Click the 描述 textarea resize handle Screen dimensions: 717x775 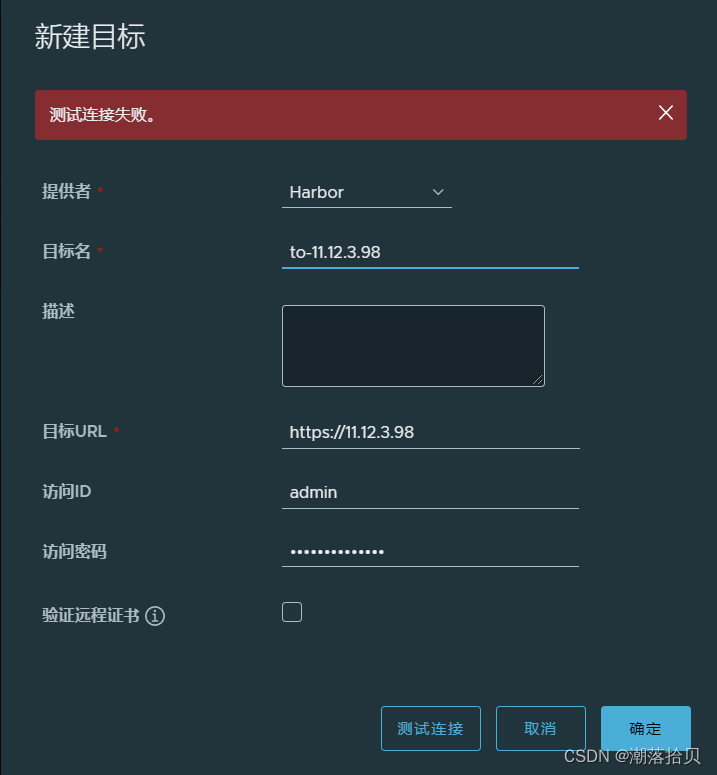538,380
